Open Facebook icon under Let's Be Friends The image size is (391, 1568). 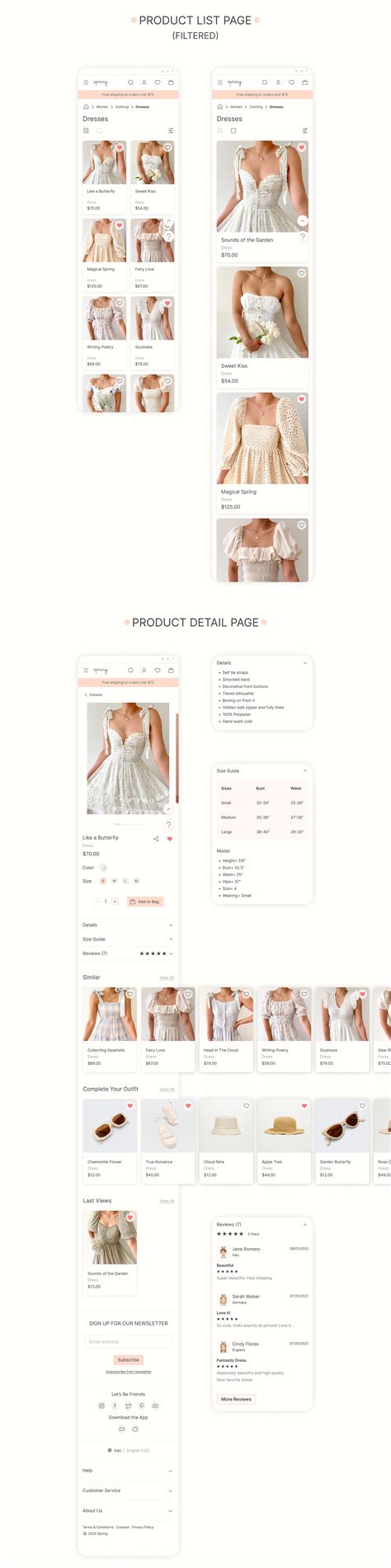pyautogui.click(x=115, y=1406)
